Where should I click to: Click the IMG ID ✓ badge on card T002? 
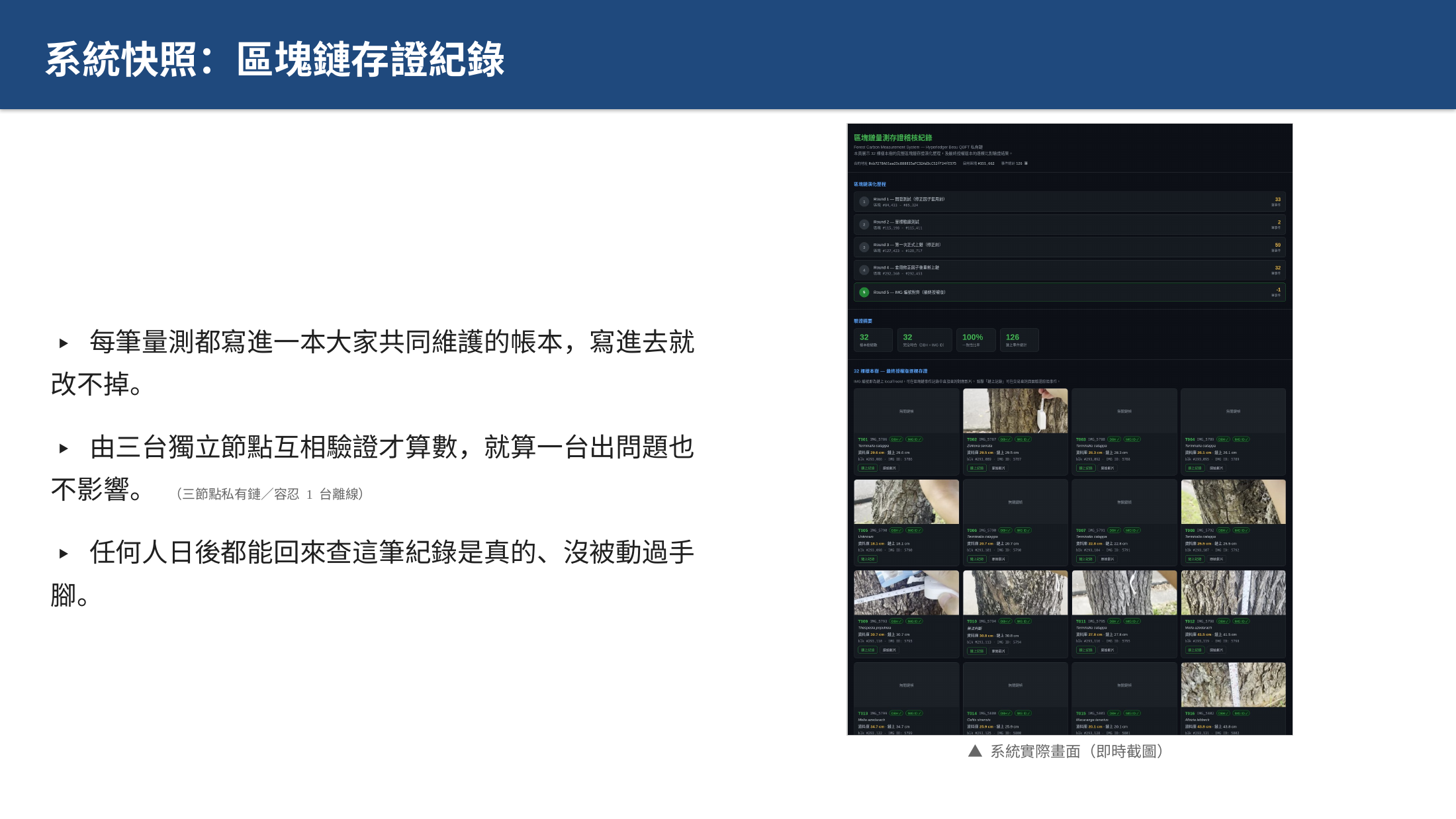pyautogui.click(x=1023, y=439)
